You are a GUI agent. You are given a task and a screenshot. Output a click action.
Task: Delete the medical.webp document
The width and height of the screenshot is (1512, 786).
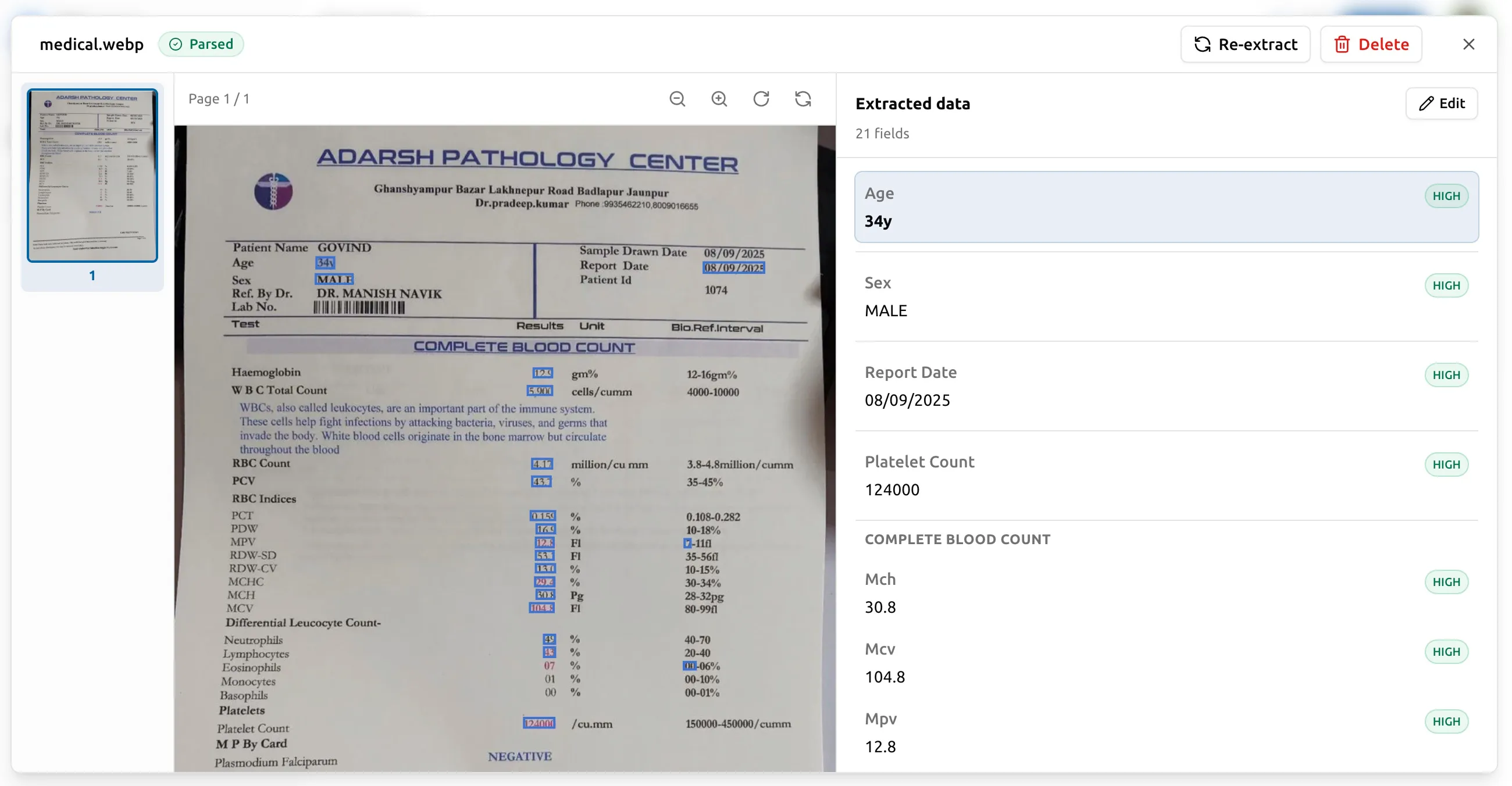pyautogui.click(x=1371, y=44)
